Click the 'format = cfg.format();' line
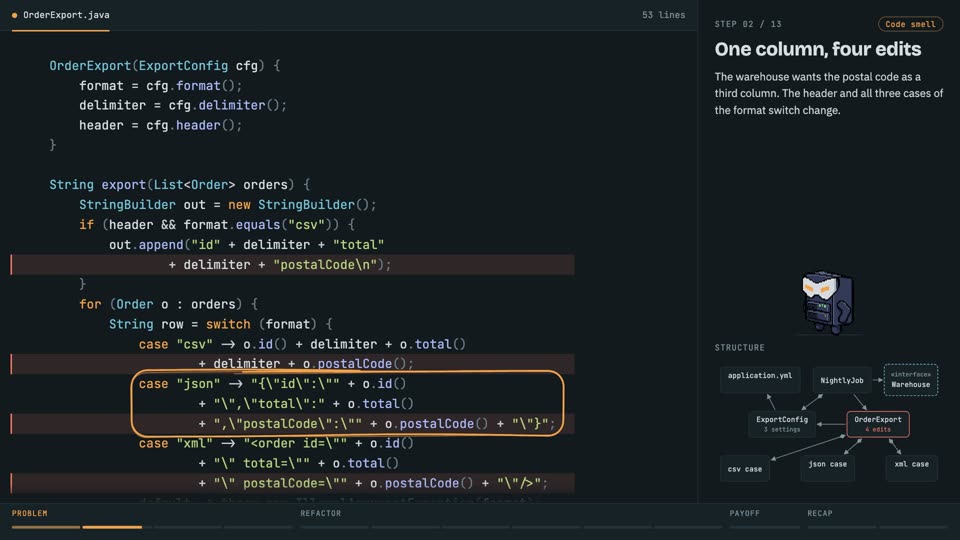The image size is (960, 540). (160, 86)
